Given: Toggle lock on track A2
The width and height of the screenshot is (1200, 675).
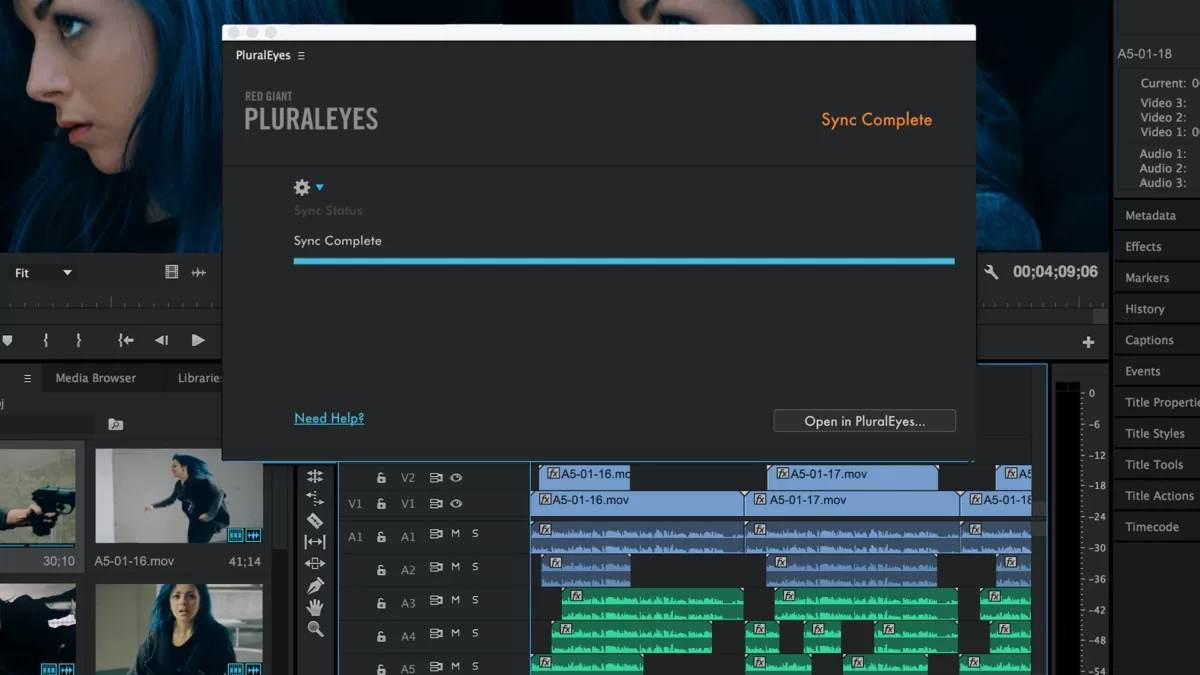Looking at the screenshot, I should (x=381, y=570).
